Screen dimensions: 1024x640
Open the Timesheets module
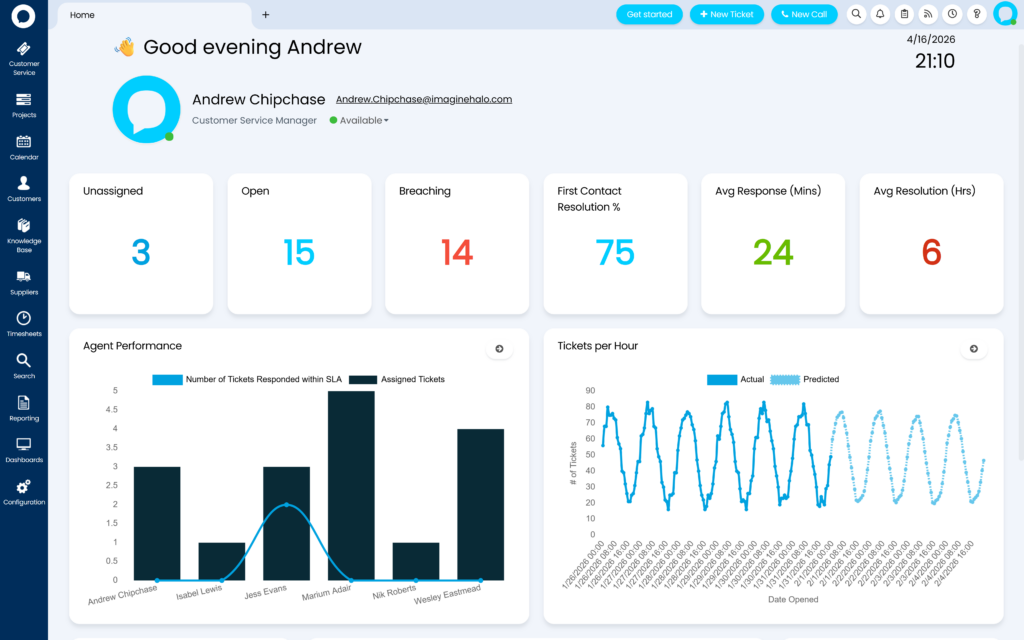(x=24, y=323)
